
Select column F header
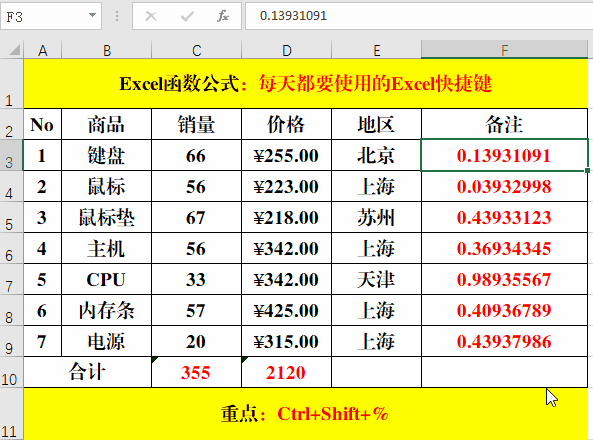505,50
